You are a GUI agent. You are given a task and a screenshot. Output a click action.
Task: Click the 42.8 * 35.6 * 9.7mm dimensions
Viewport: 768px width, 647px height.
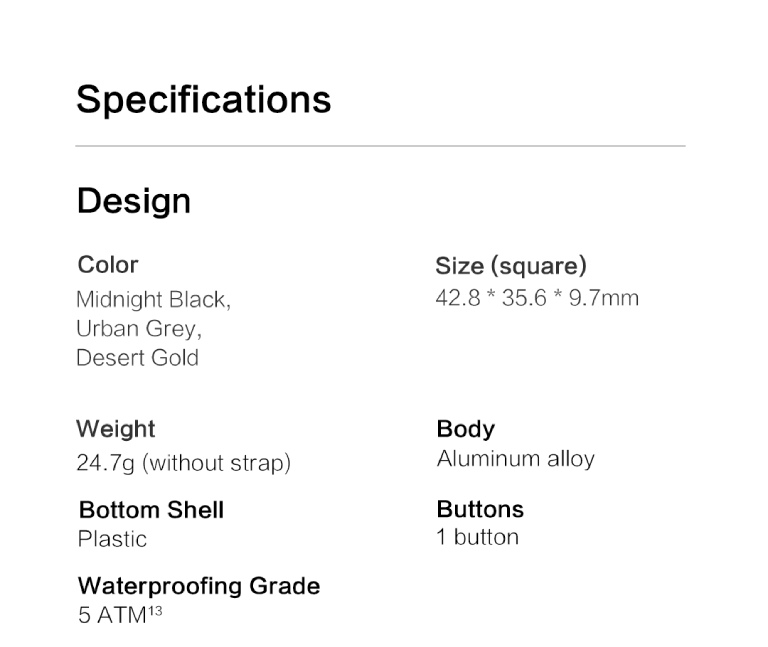click(x=537, y=298)
